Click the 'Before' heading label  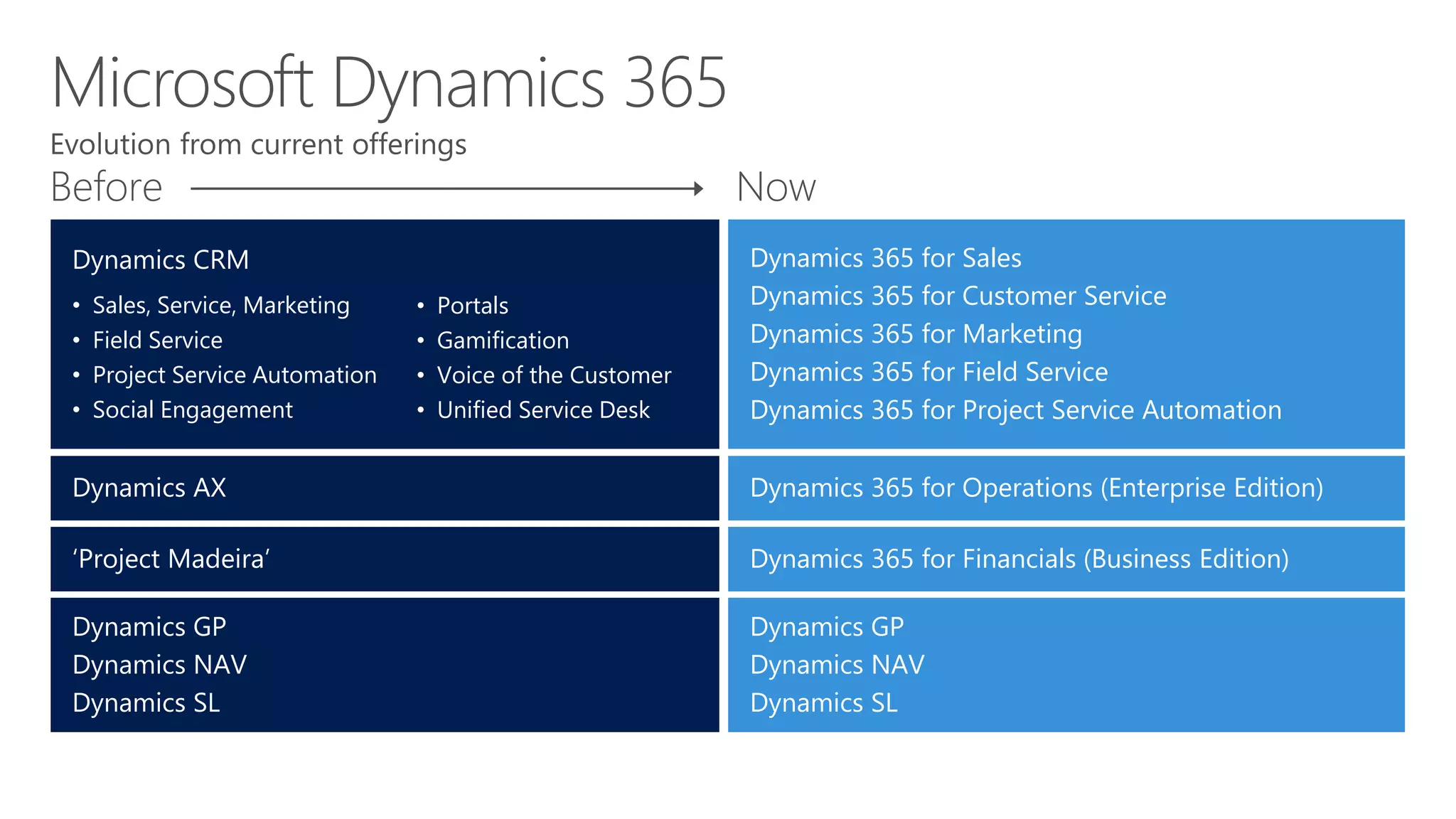[x=107, y=188]
